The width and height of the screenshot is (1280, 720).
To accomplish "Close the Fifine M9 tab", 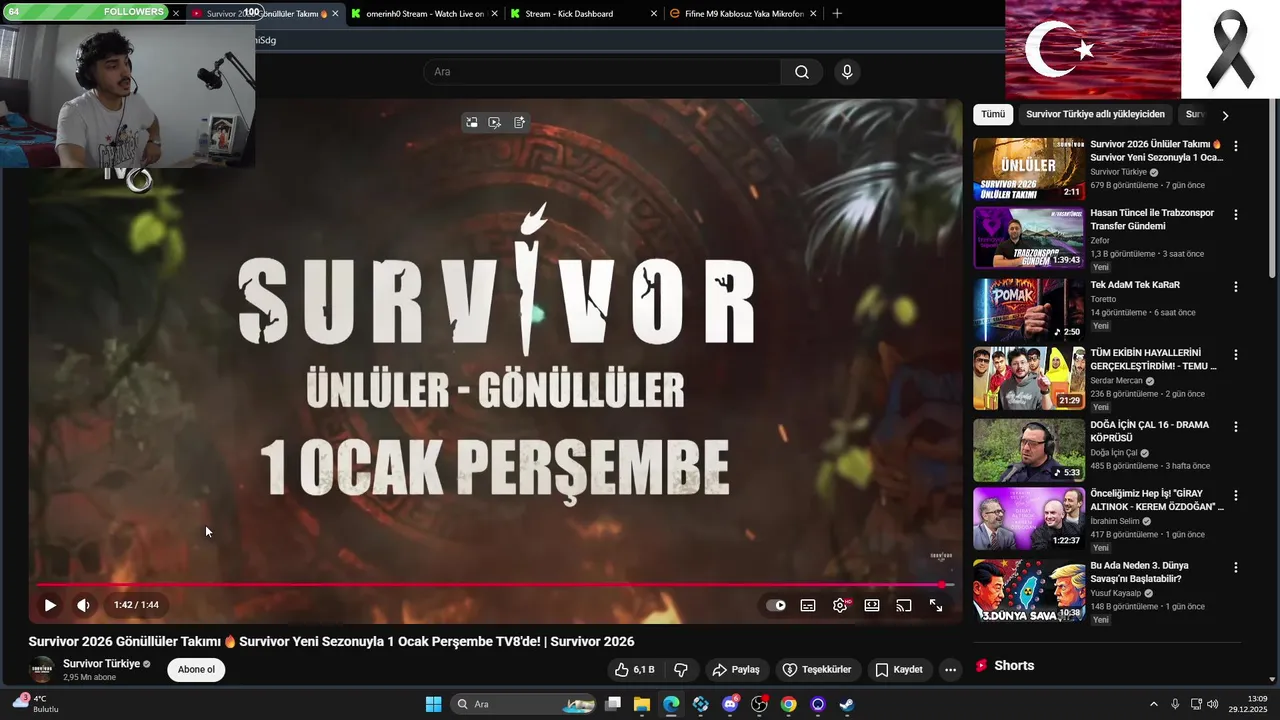I will click(x=813, y=14).
